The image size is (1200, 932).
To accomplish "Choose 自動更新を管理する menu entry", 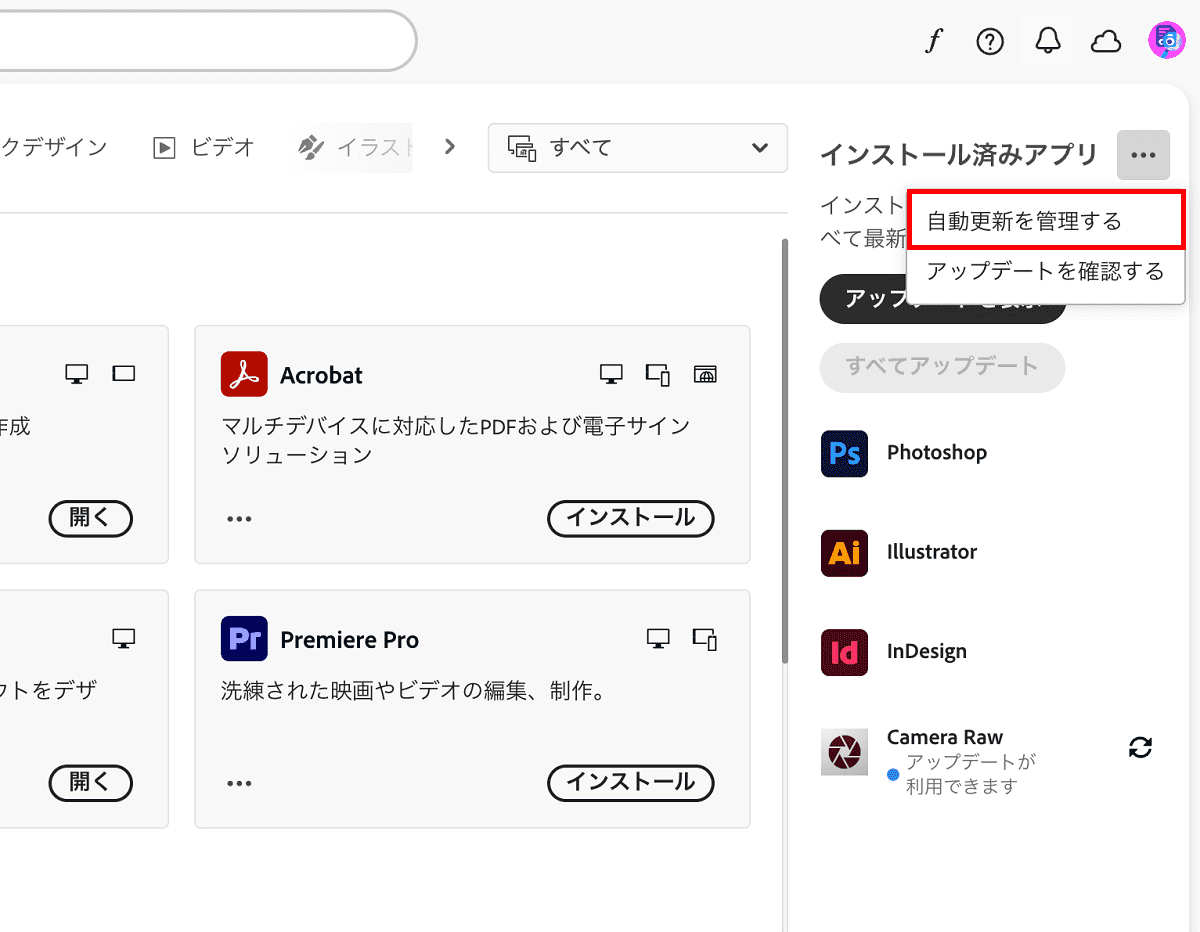I will click(x=1046, y=220).
